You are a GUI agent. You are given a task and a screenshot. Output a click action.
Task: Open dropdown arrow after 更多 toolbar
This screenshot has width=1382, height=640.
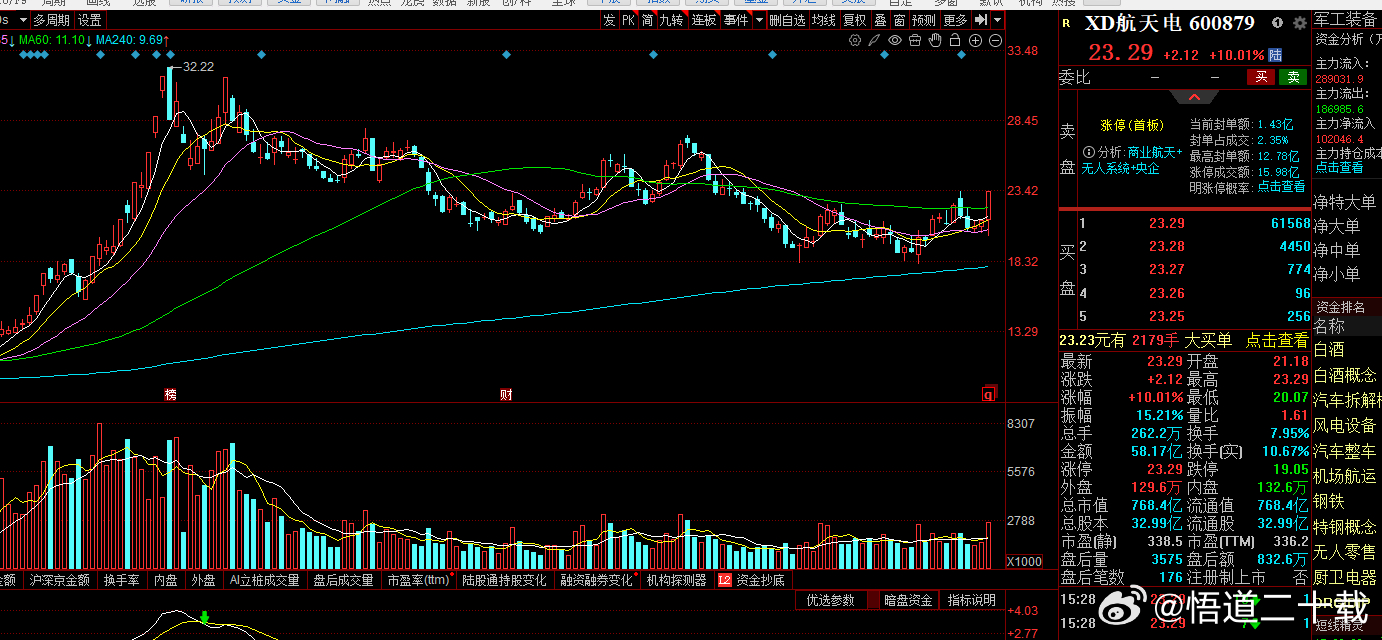(997, 20)
